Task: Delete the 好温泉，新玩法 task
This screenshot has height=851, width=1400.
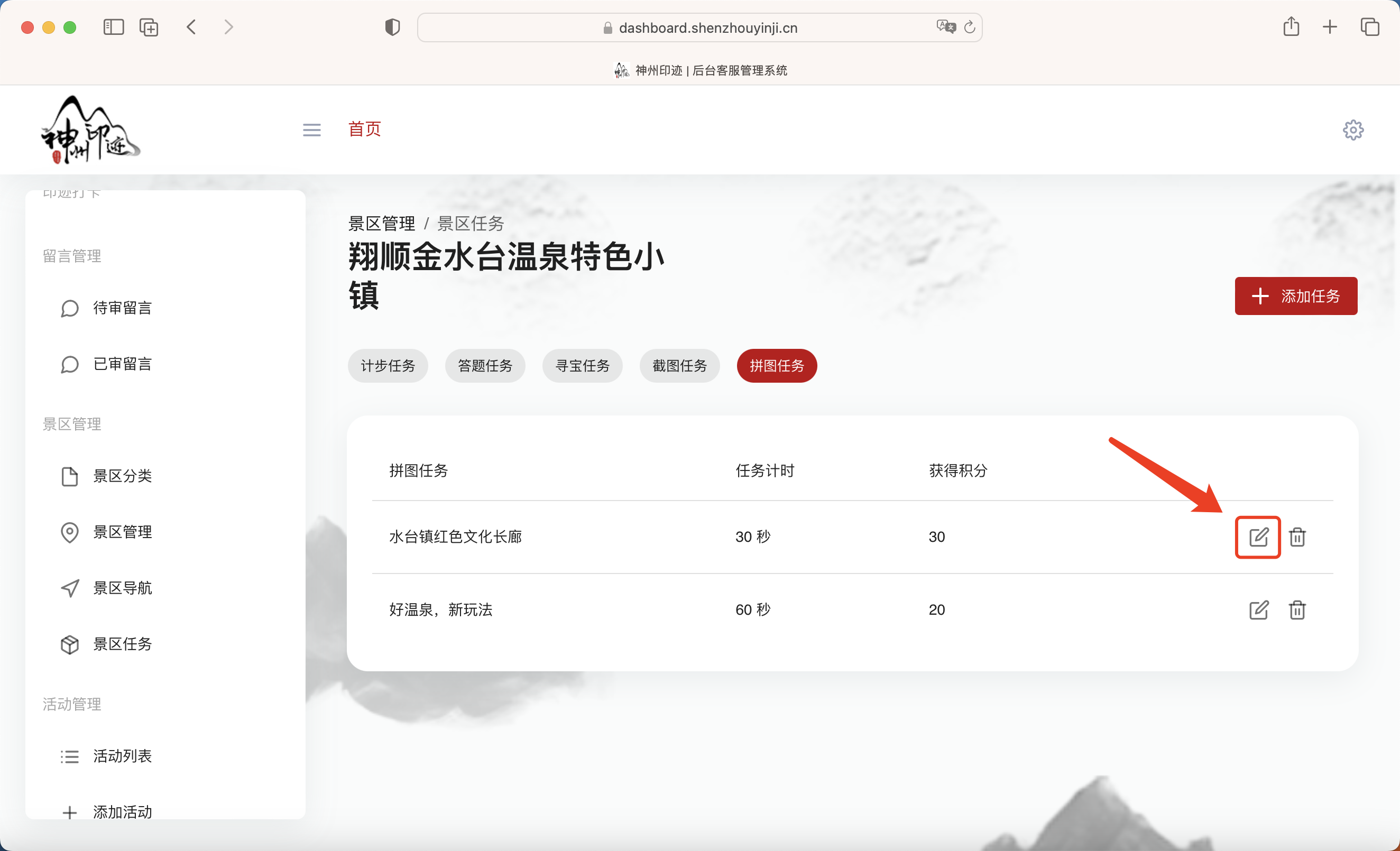Action: [1298, 610]
